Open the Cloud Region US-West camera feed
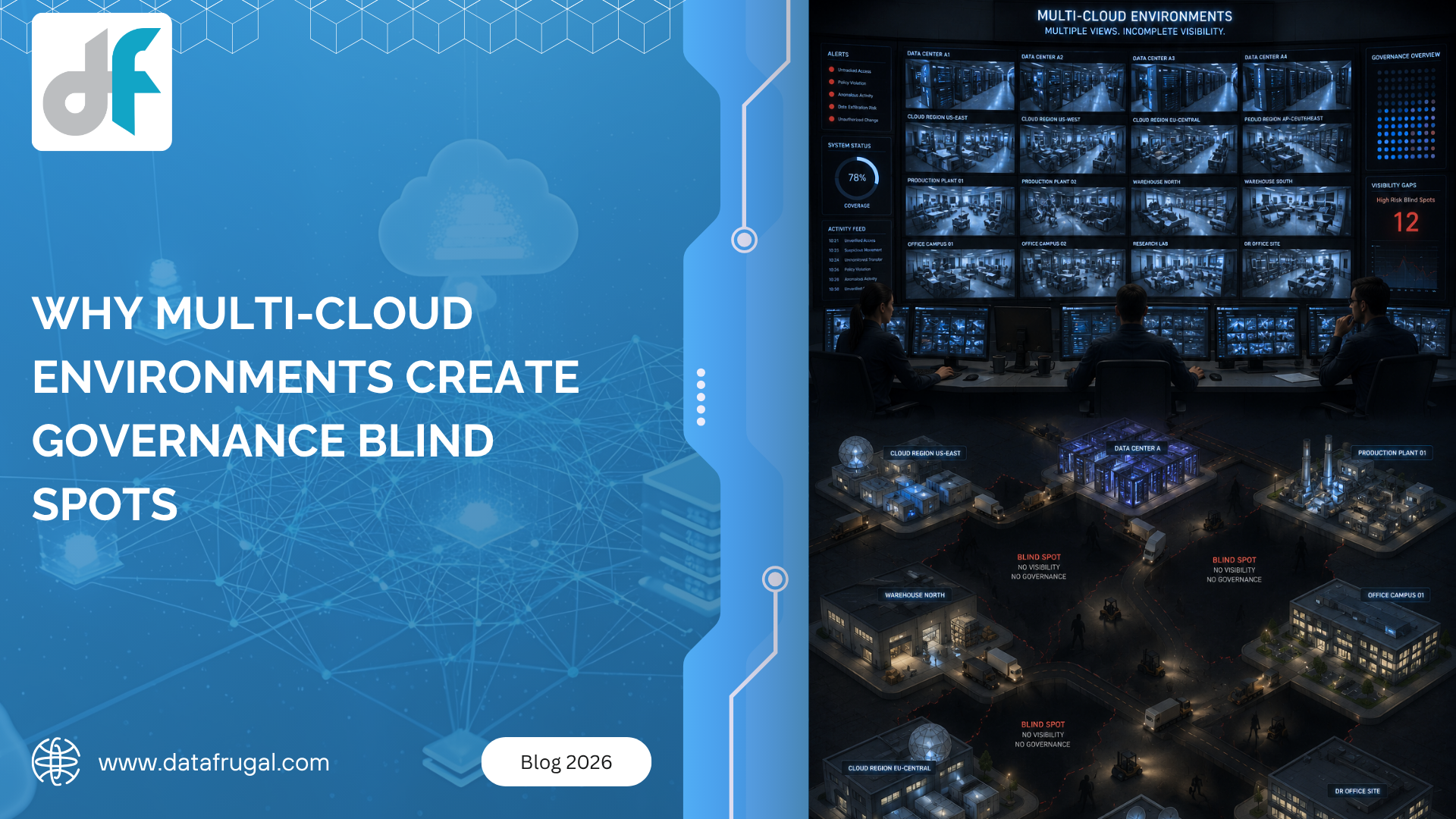 (x=1072, y=149)
